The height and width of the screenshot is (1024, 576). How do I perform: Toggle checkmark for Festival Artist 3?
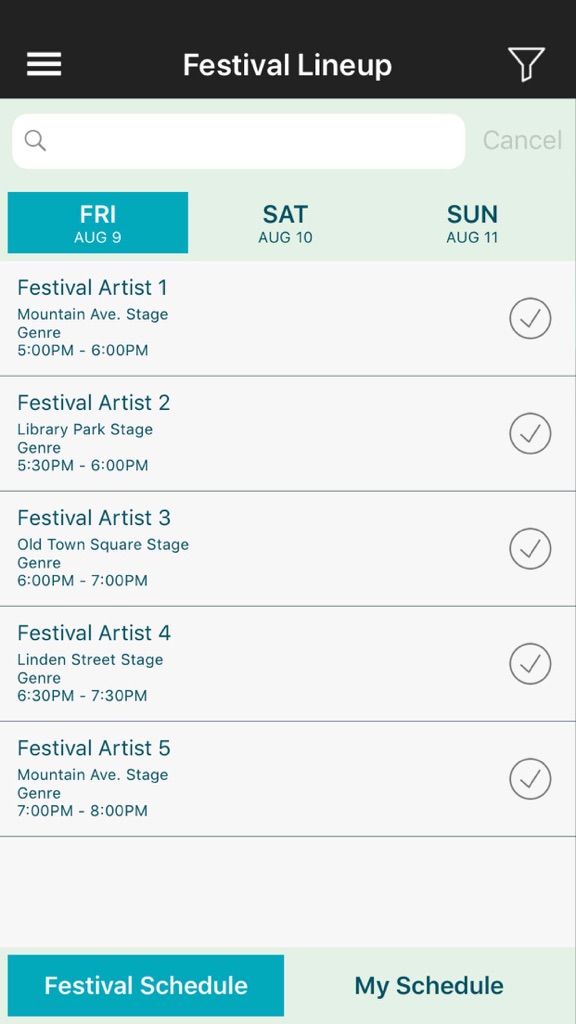point(530,549)
